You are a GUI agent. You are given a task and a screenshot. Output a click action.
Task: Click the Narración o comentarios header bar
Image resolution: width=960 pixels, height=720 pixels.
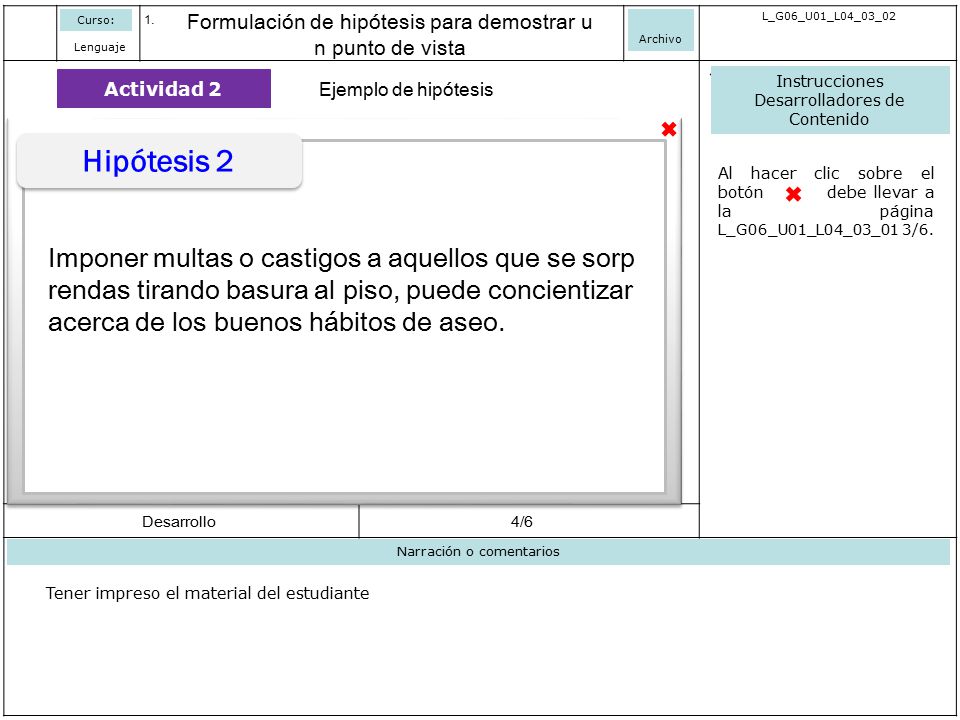pos(478,552)
